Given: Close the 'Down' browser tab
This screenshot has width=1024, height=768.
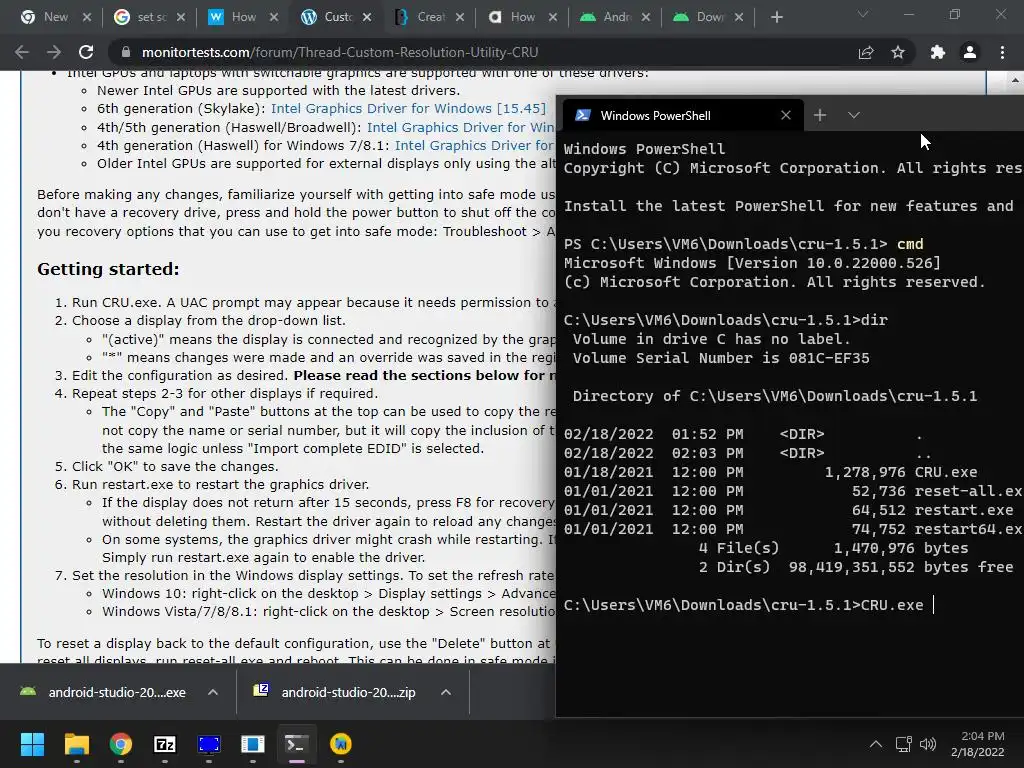Looking at the screenshot, I should point(739,17).
